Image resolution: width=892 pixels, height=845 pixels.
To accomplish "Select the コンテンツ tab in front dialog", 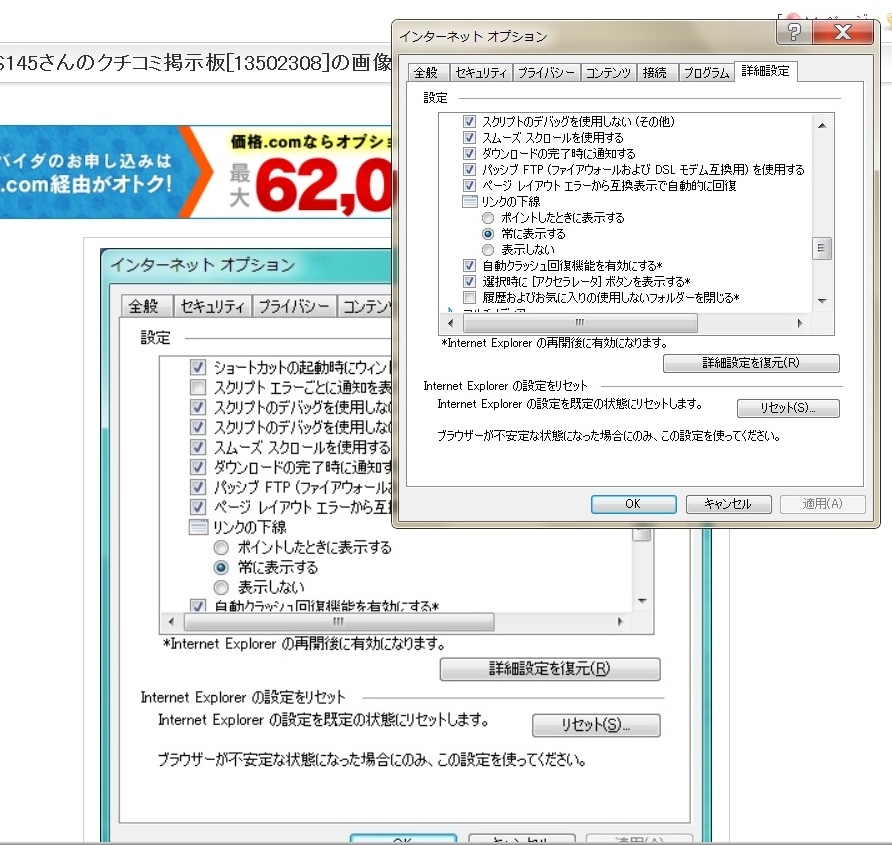I will pos(608,73).
